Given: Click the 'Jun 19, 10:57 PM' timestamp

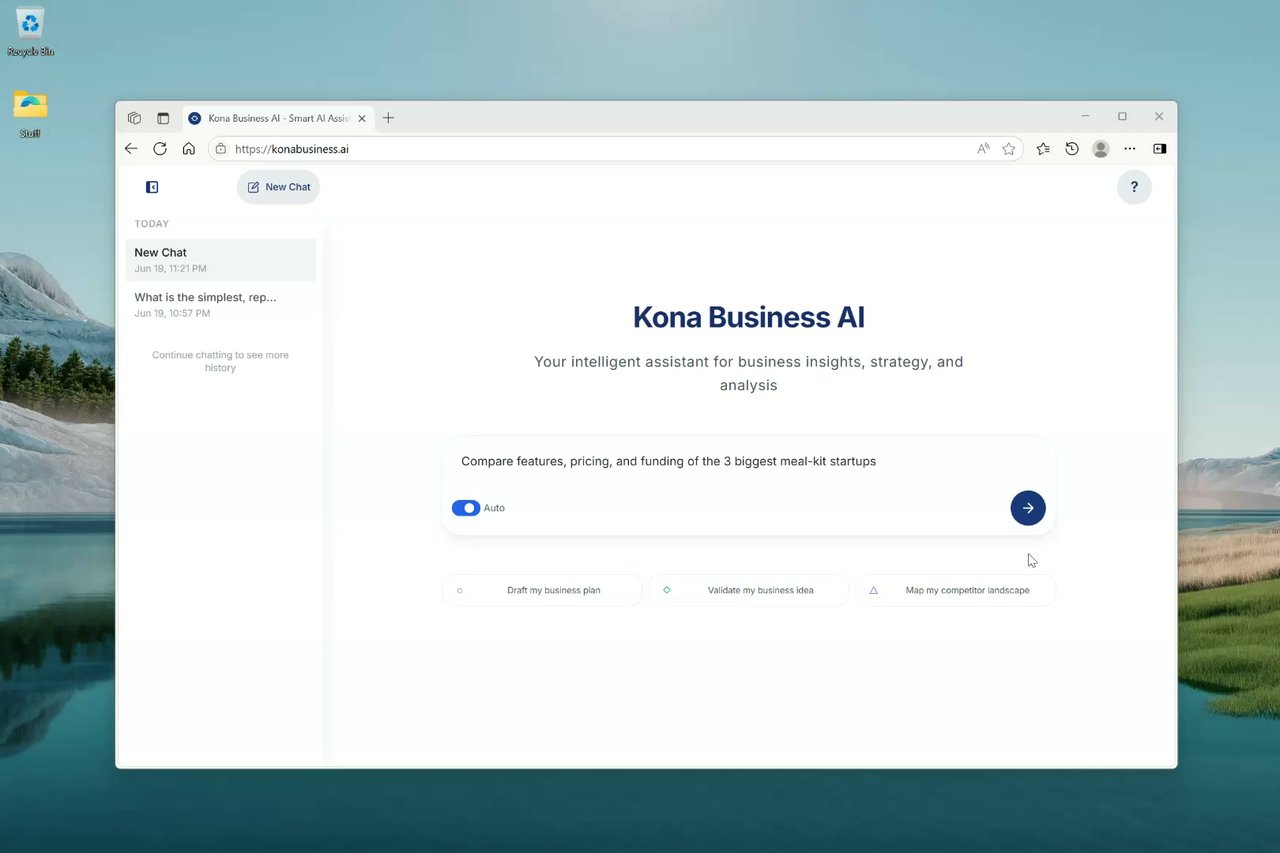Looking at the screenshot, I should click(172, 314).
